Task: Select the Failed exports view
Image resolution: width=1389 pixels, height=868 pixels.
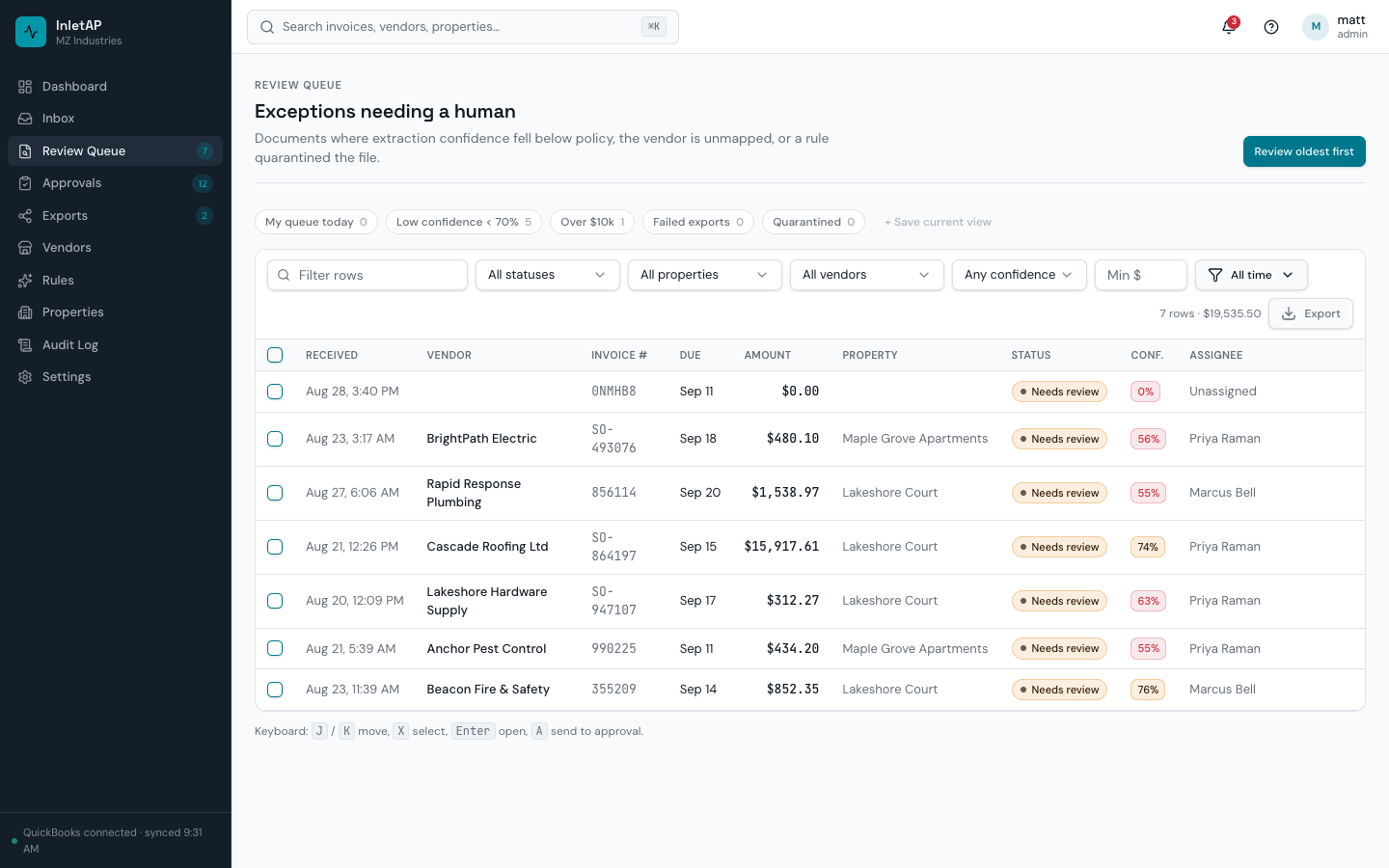Action: 698,222
